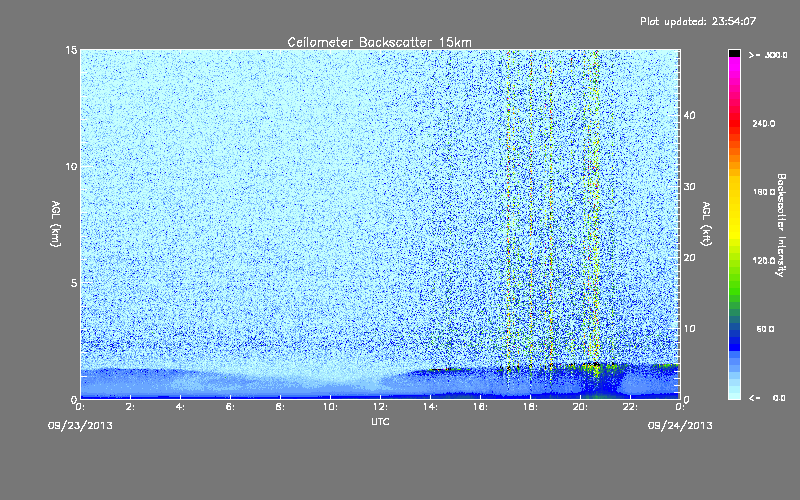Screen dimensions: 800x500
Task: Click the start date "09/23/2013"
Action: coord(80,426)
